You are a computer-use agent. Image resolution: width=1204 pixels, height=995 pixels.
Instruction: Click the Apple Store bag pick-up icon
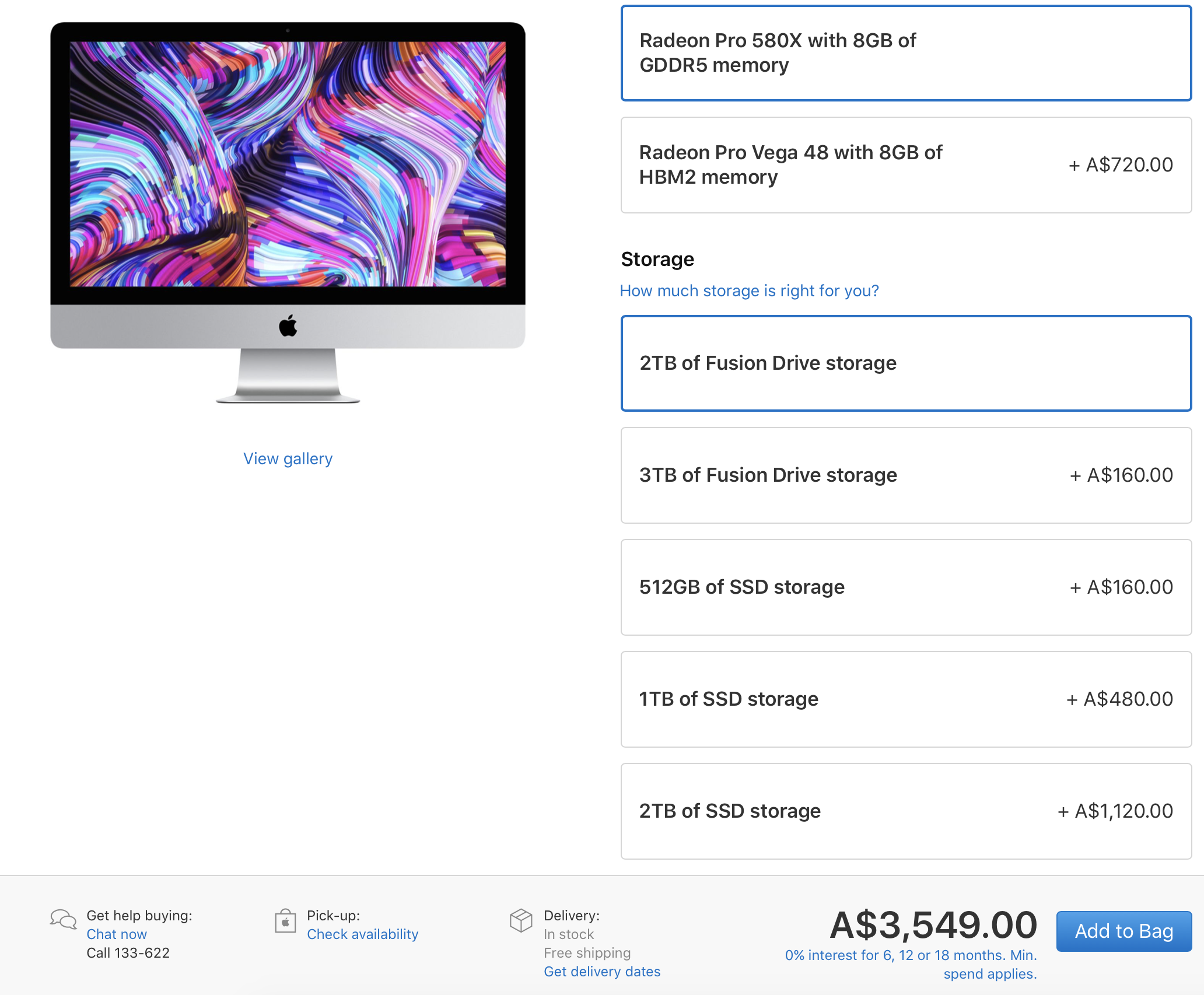pos(285,921)
